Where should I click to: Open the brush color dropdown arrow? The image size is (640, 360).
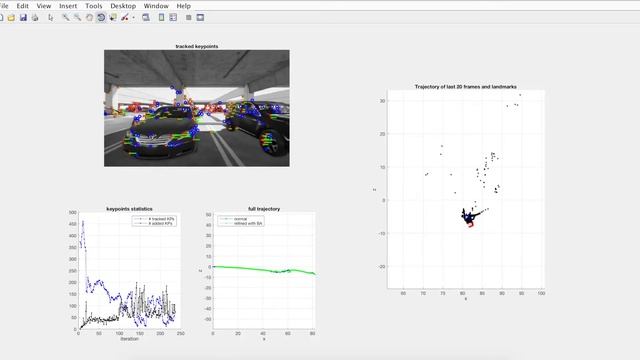point(133,18)
